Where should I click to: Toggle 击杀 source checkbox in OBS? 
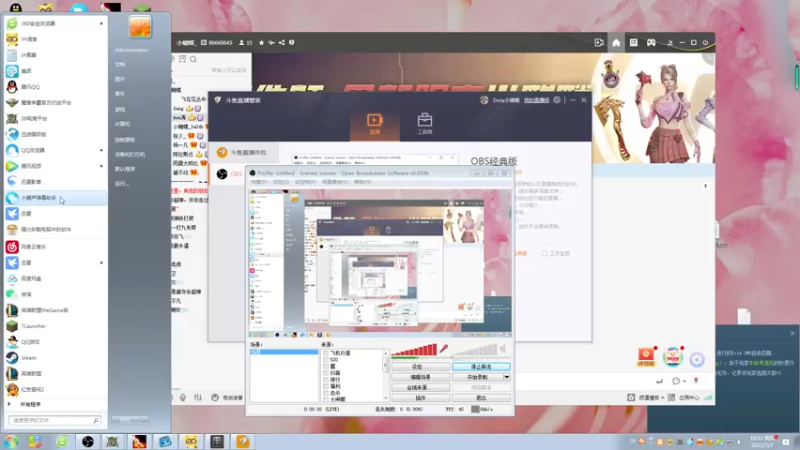pos(326,393)
